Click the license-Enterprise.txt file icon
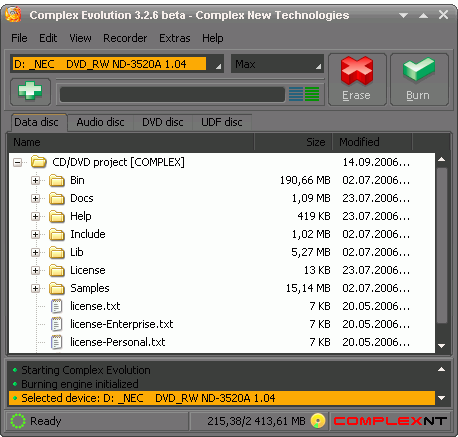The height and width of the screenshot is (437, 458). [56, 324]
